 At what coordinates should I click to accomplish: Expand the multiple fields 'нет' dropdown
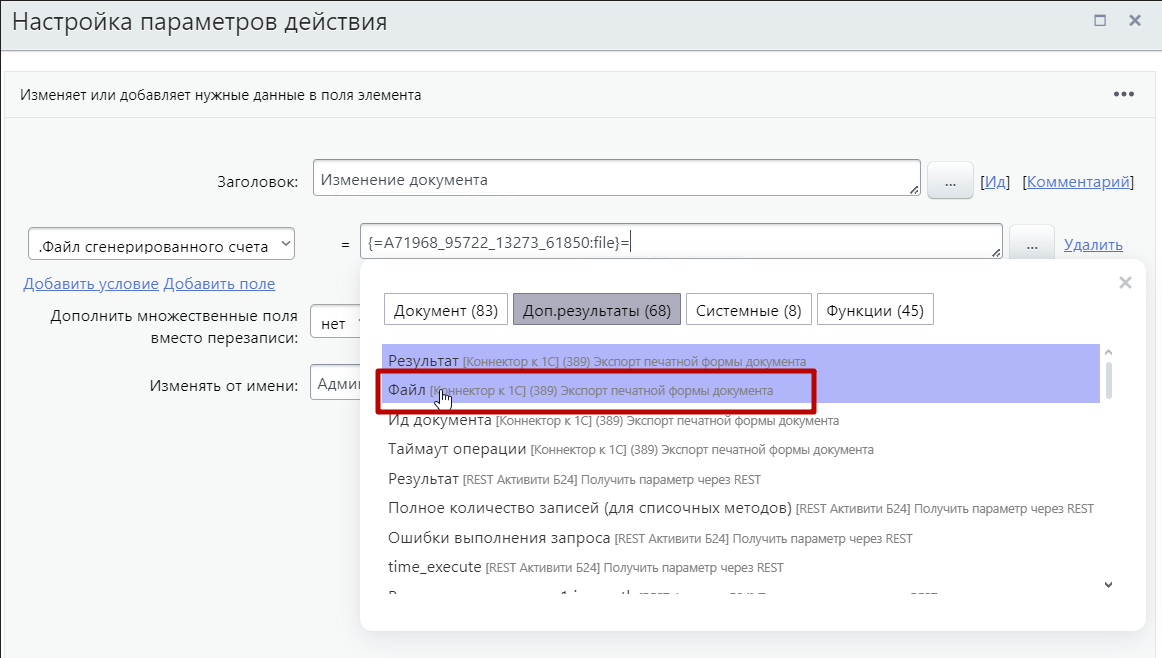click(335, 324)
